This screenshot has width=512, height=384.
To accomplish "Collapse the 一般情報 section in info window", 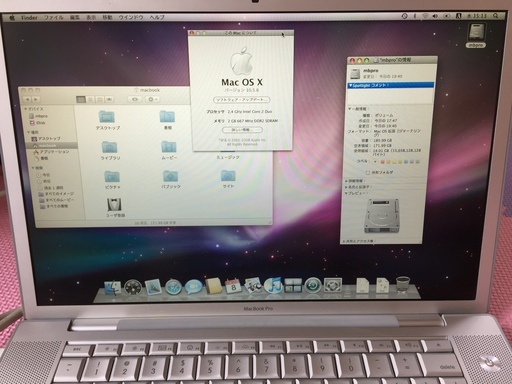I will tap(349, 109).
